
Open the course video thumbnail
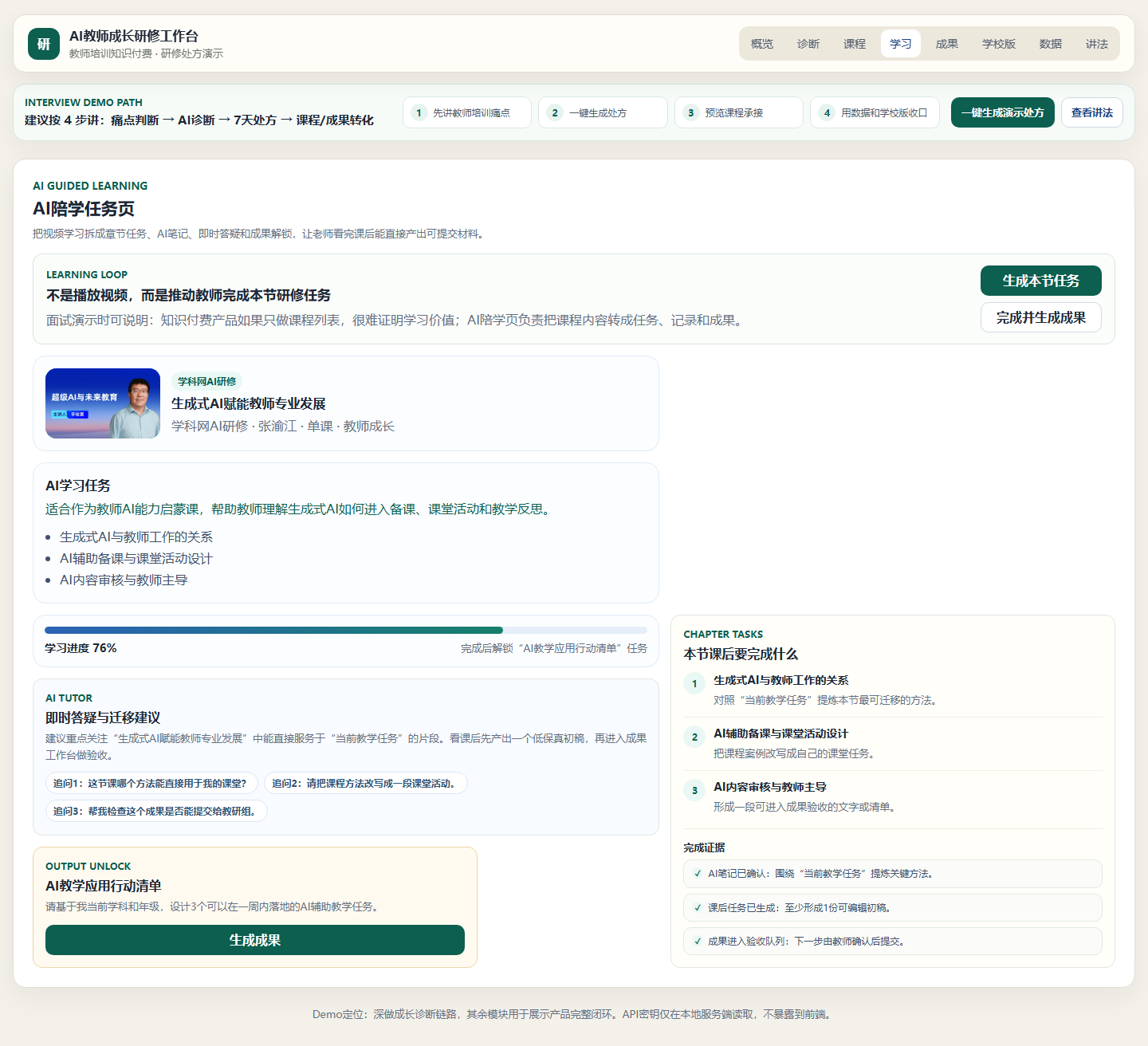[x=103, y=403]
